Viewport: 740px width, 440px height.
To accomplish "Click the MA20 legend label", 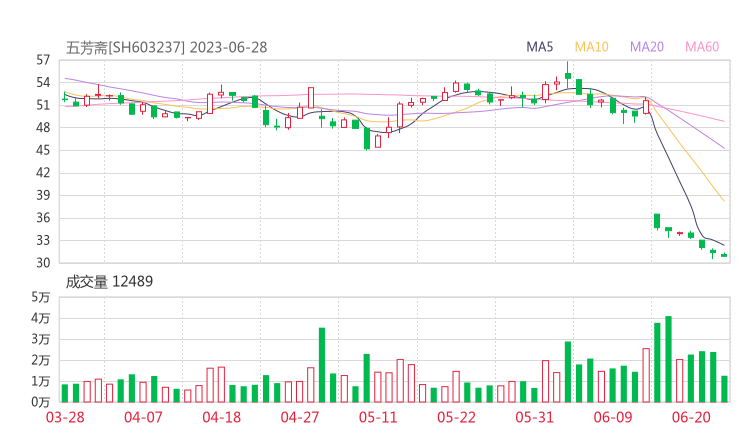I will click(647, 47).
